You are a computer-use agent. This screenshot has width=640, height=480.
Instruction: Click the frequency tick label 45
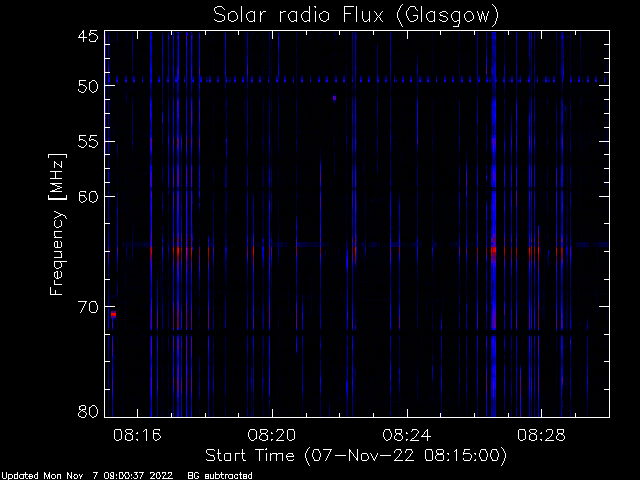(x=88, y=36)
